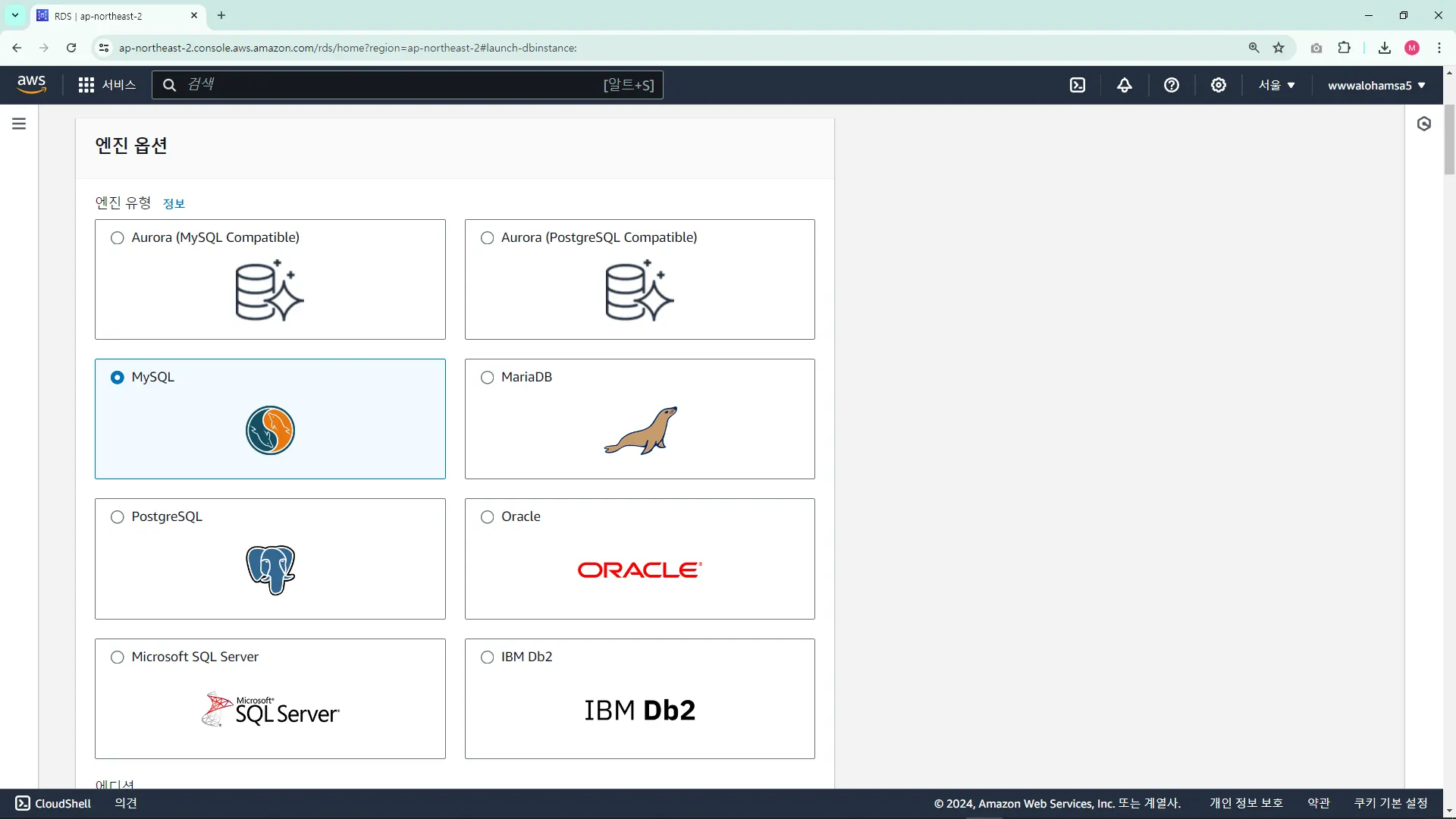Click CloudShell button in footer
Image resolution: width=1456 pixels, height=819 pixels.
53,803
